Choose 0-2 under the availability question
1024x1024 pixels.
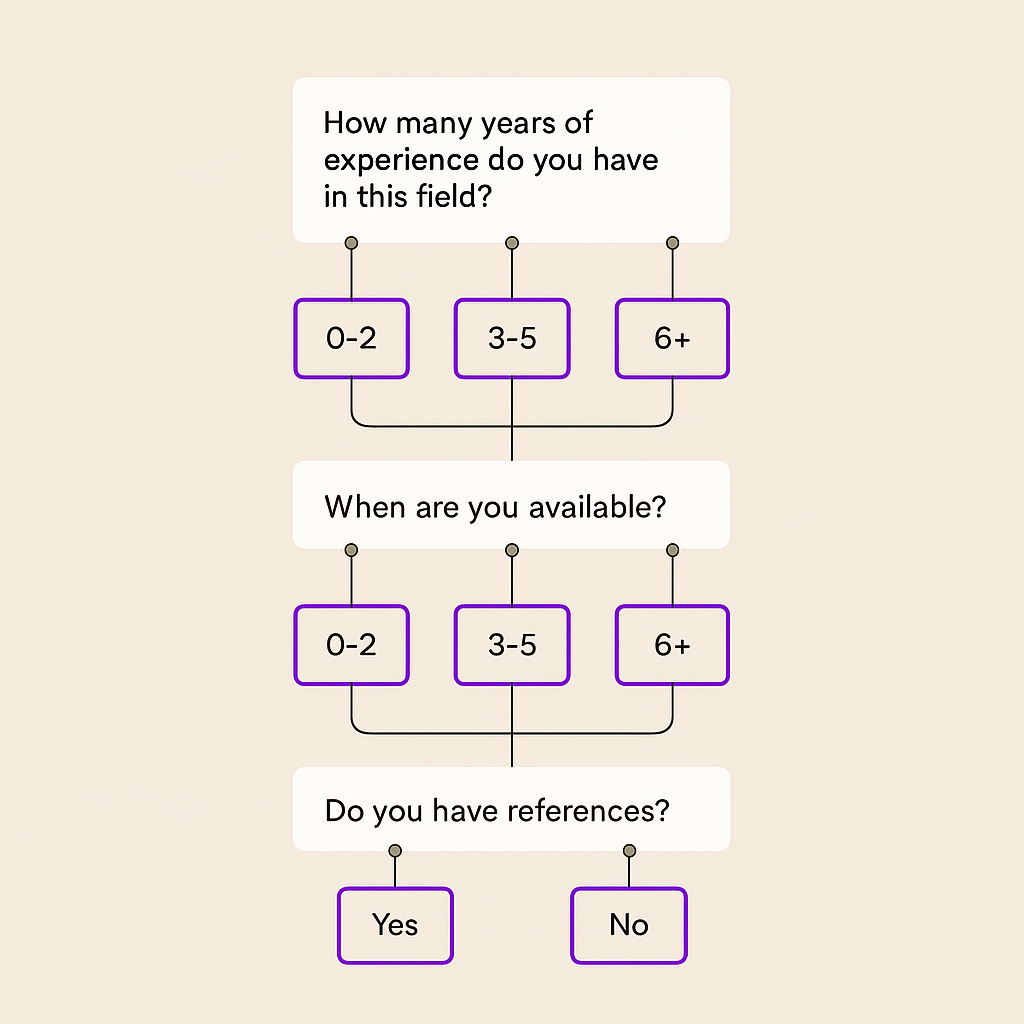pos(351,645)
